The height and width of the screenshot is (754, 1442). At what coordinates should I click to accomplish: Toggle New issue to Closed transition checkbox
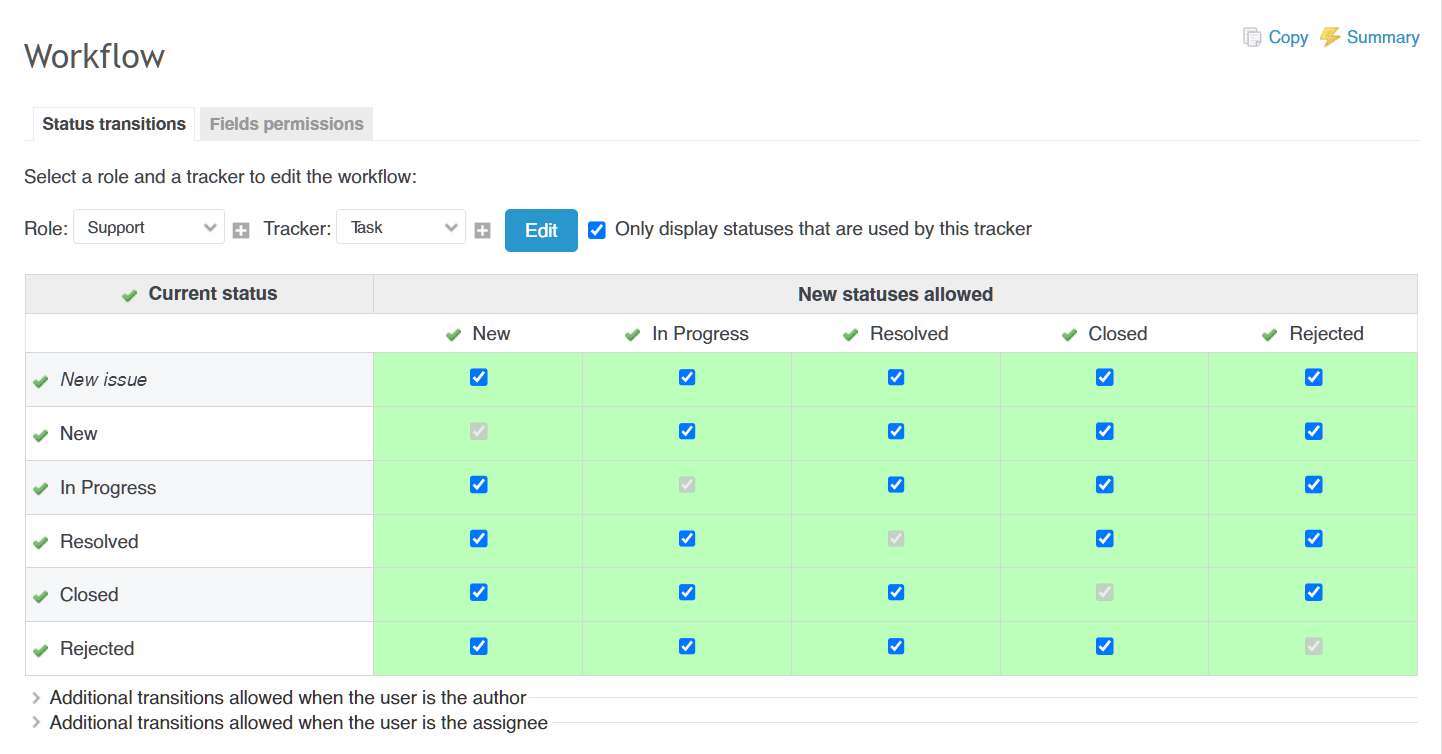tap(1104, 377)
